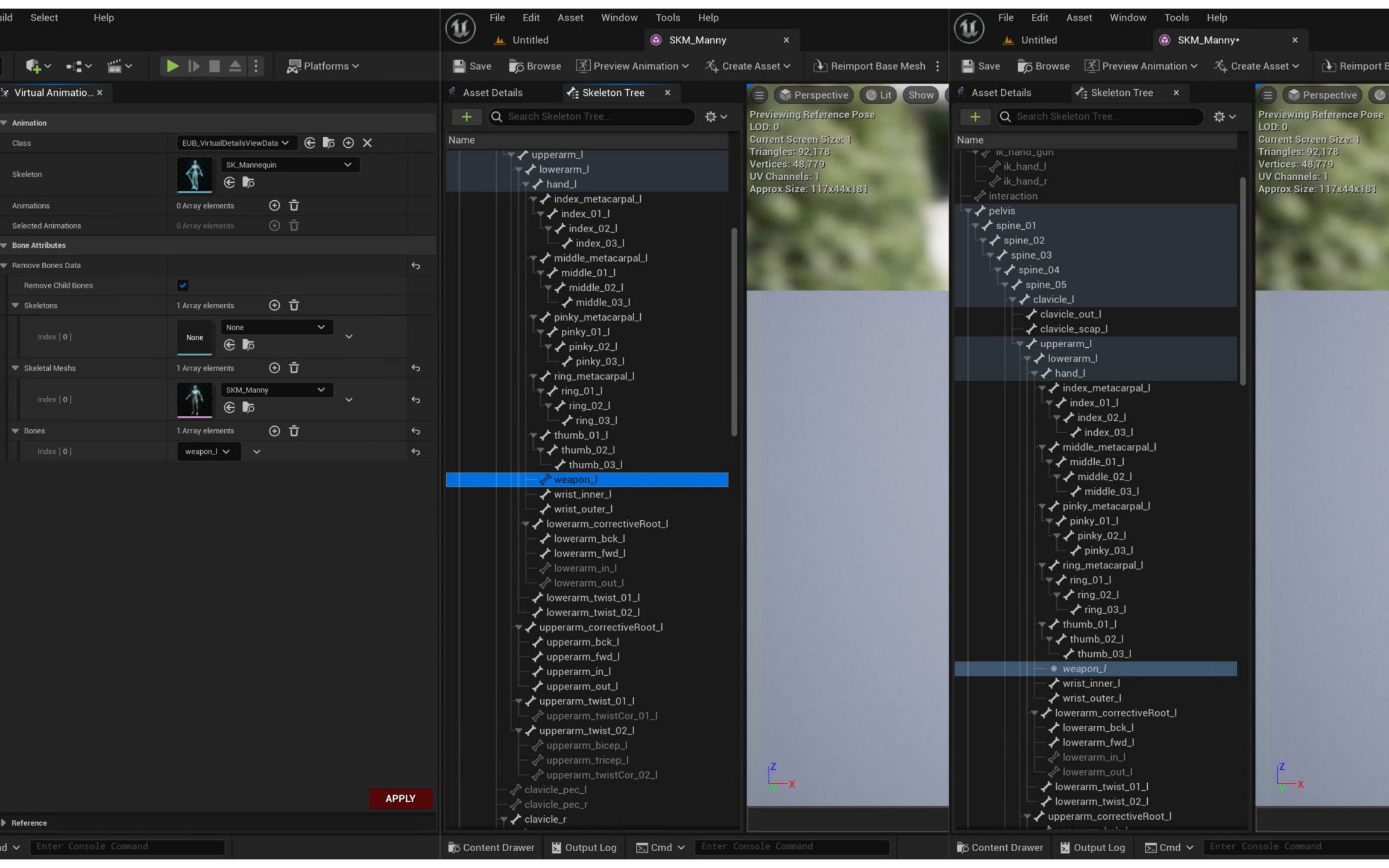This screenshot has width=1389, height=868.
Task: Click the viewport hamburger menu icon
Action: click(x=758, y=95)
